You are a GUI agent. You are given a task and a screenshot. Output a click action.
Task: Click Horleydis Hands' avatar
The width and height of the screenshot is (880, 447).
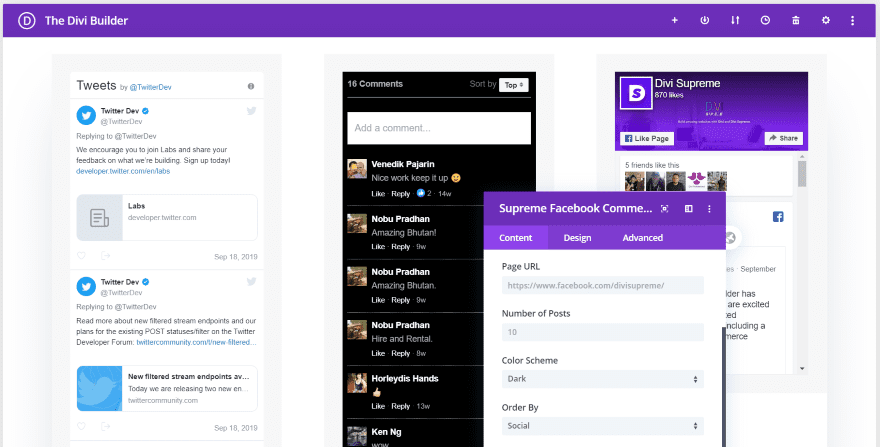pyautogui.click(x=357, y=383)
